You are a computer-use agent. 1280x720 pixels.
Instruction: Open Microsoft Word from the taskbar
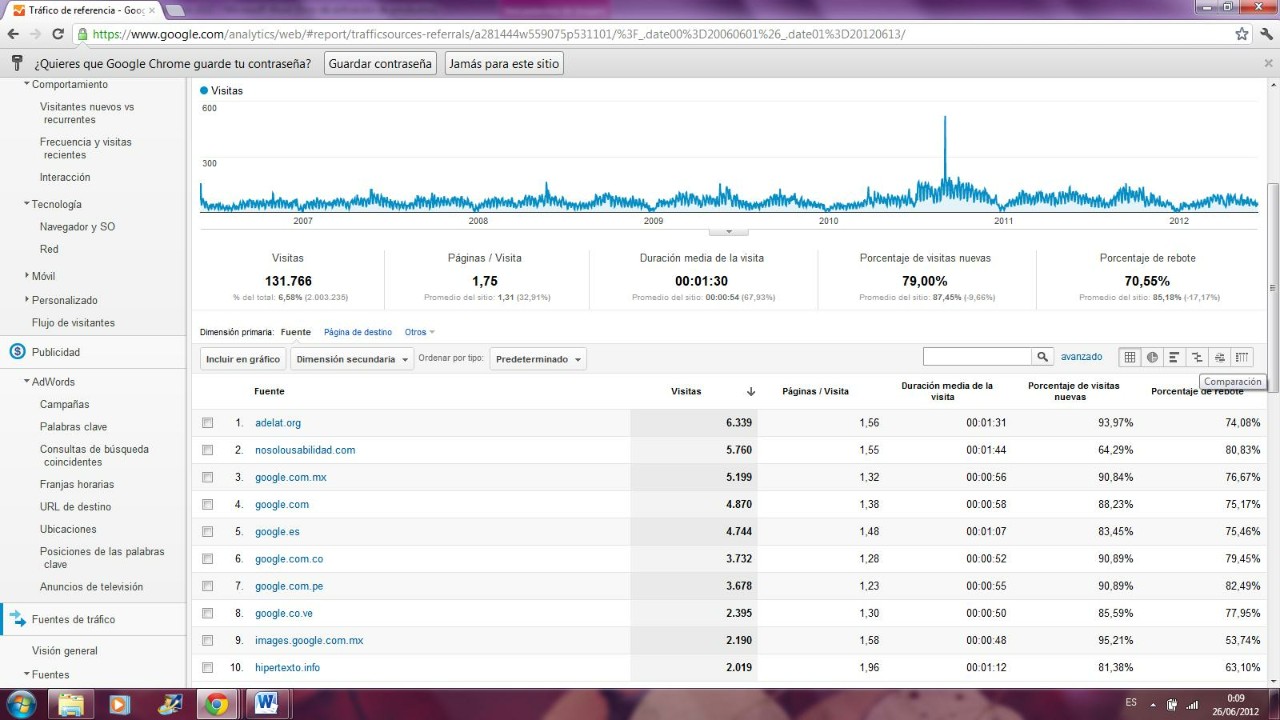click(266, 704)
